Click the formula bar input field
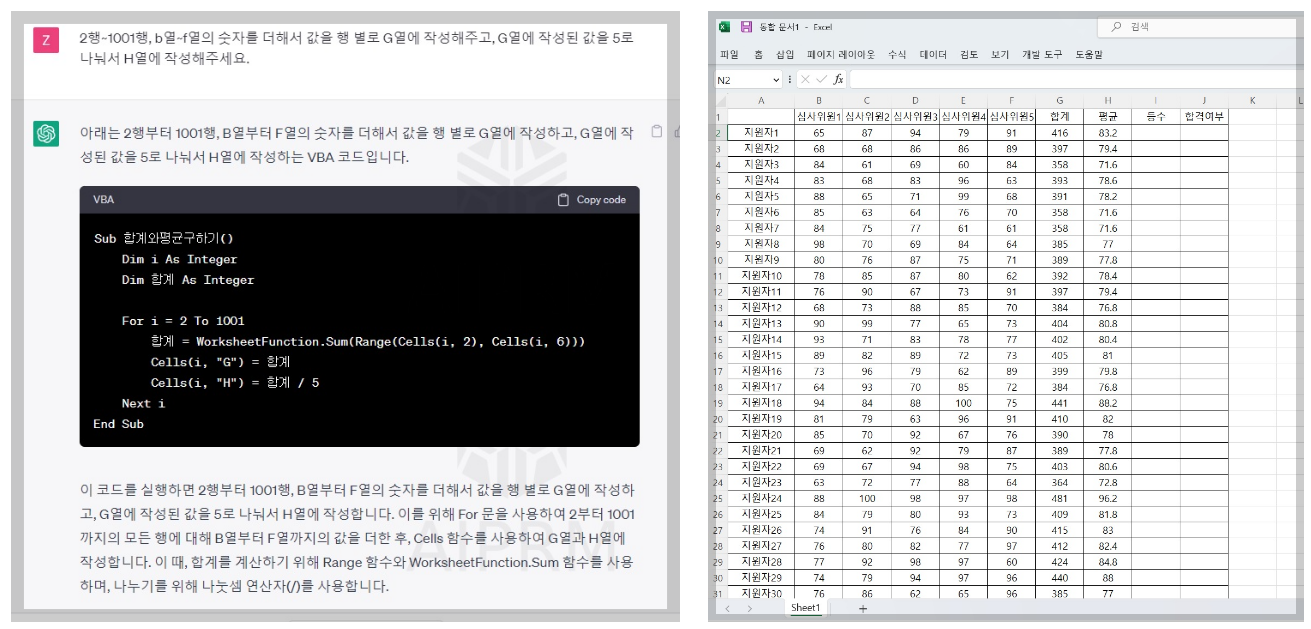Image resolution: width=1311 pixels, height=629 pixels. (x=1075, y=79)
